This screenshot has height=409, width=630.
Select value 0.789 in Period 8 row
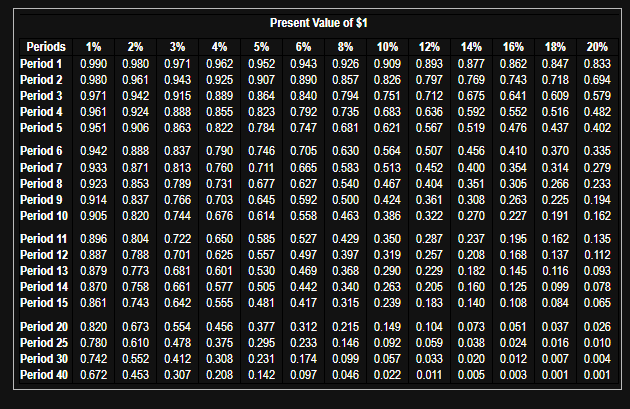coord(178,184)
